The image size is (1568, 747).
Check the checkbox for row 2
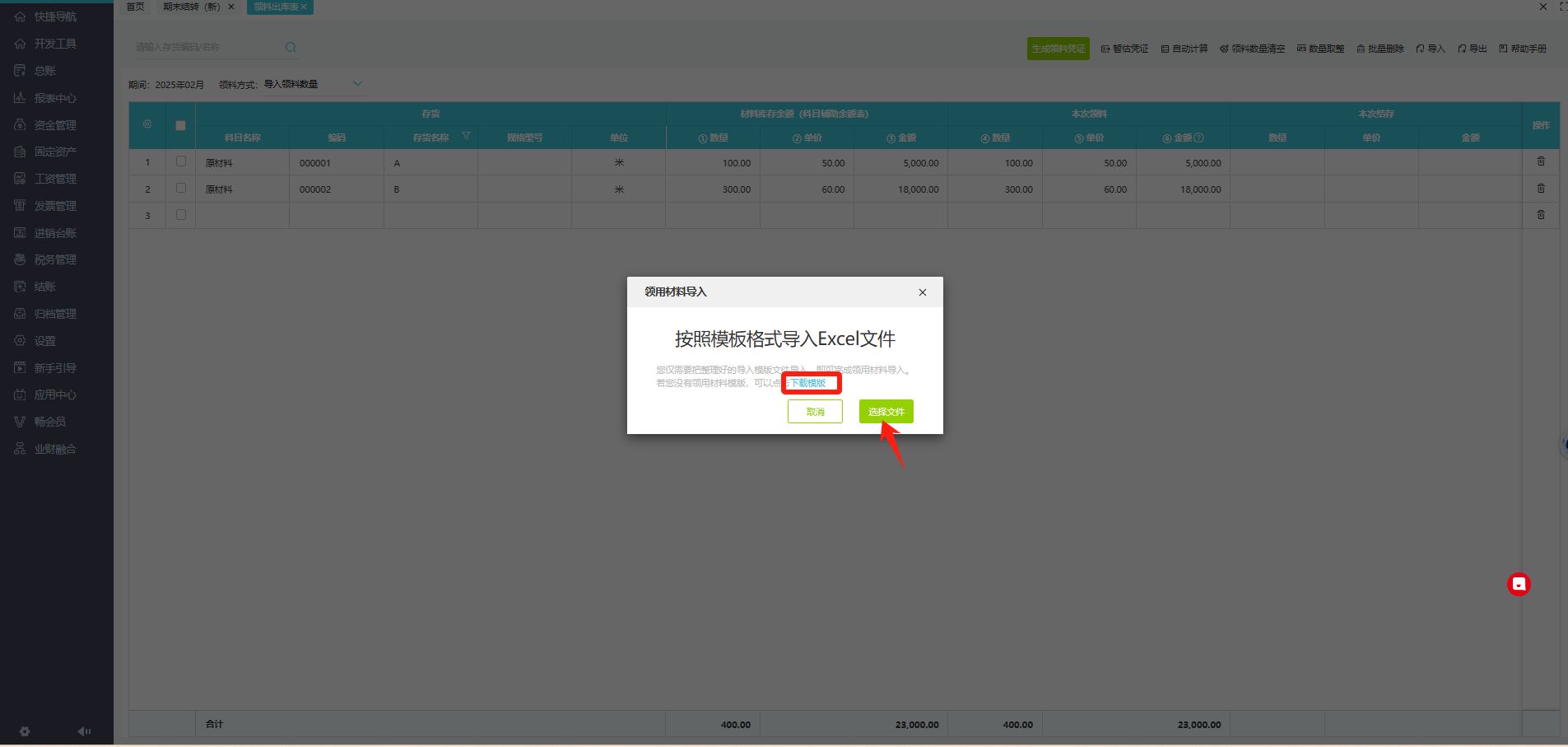[x=181, y=189]
